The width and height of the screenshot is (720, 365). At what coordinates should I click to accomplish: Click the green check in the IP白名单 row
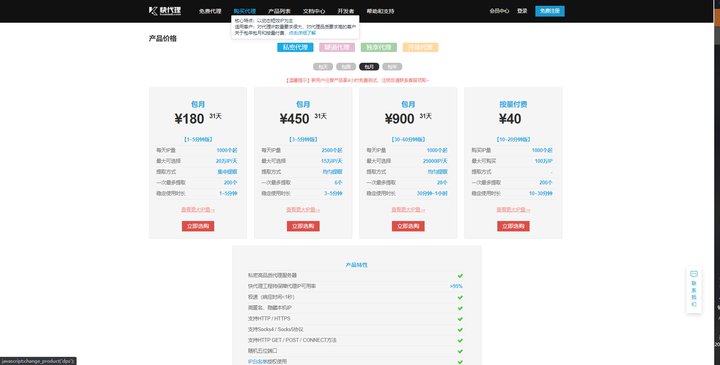460,362
